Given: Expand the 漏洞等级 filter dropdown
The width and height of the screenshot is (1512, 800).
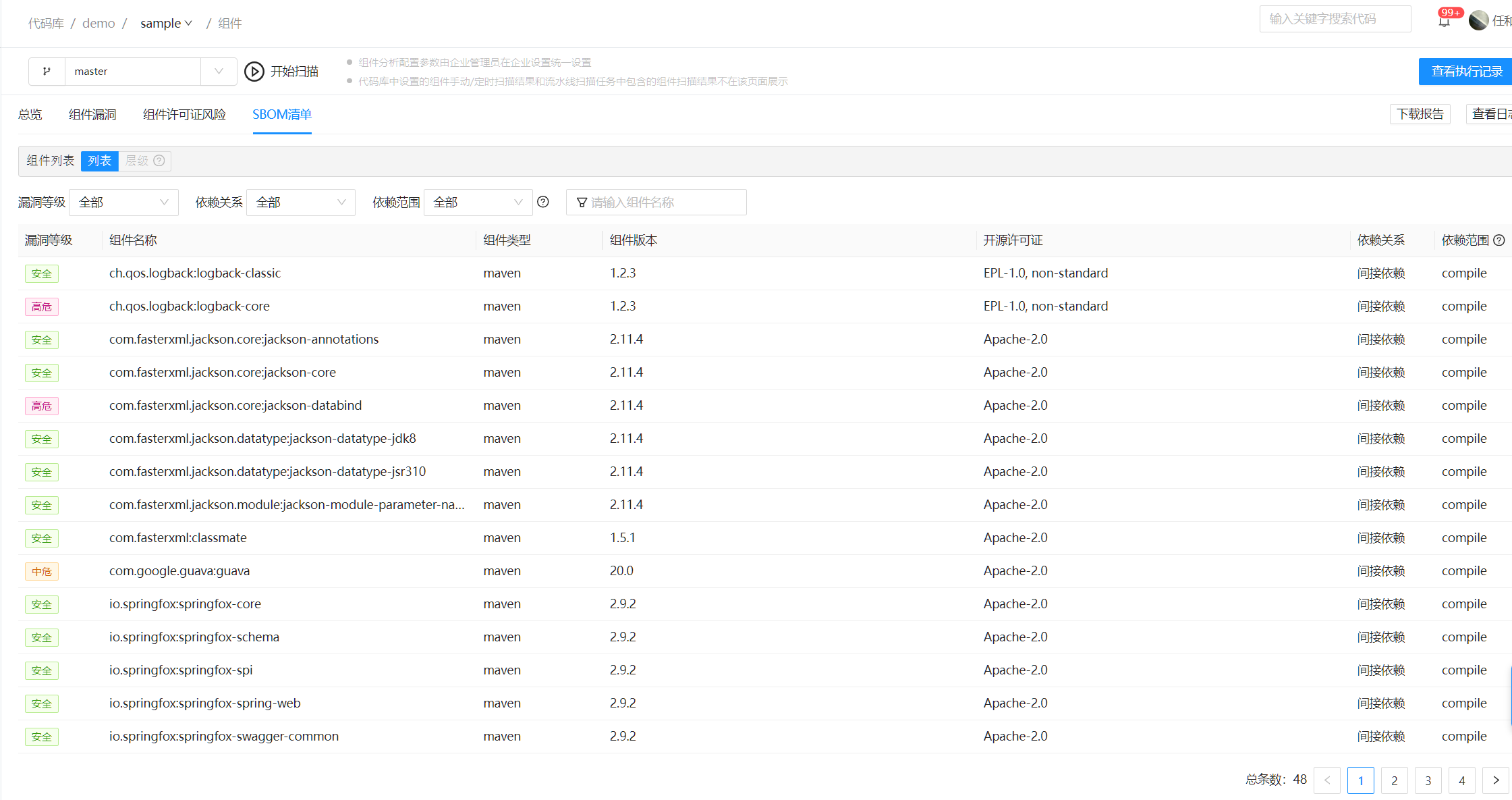Looking at the screenshot, I should (x=123, y=203).
